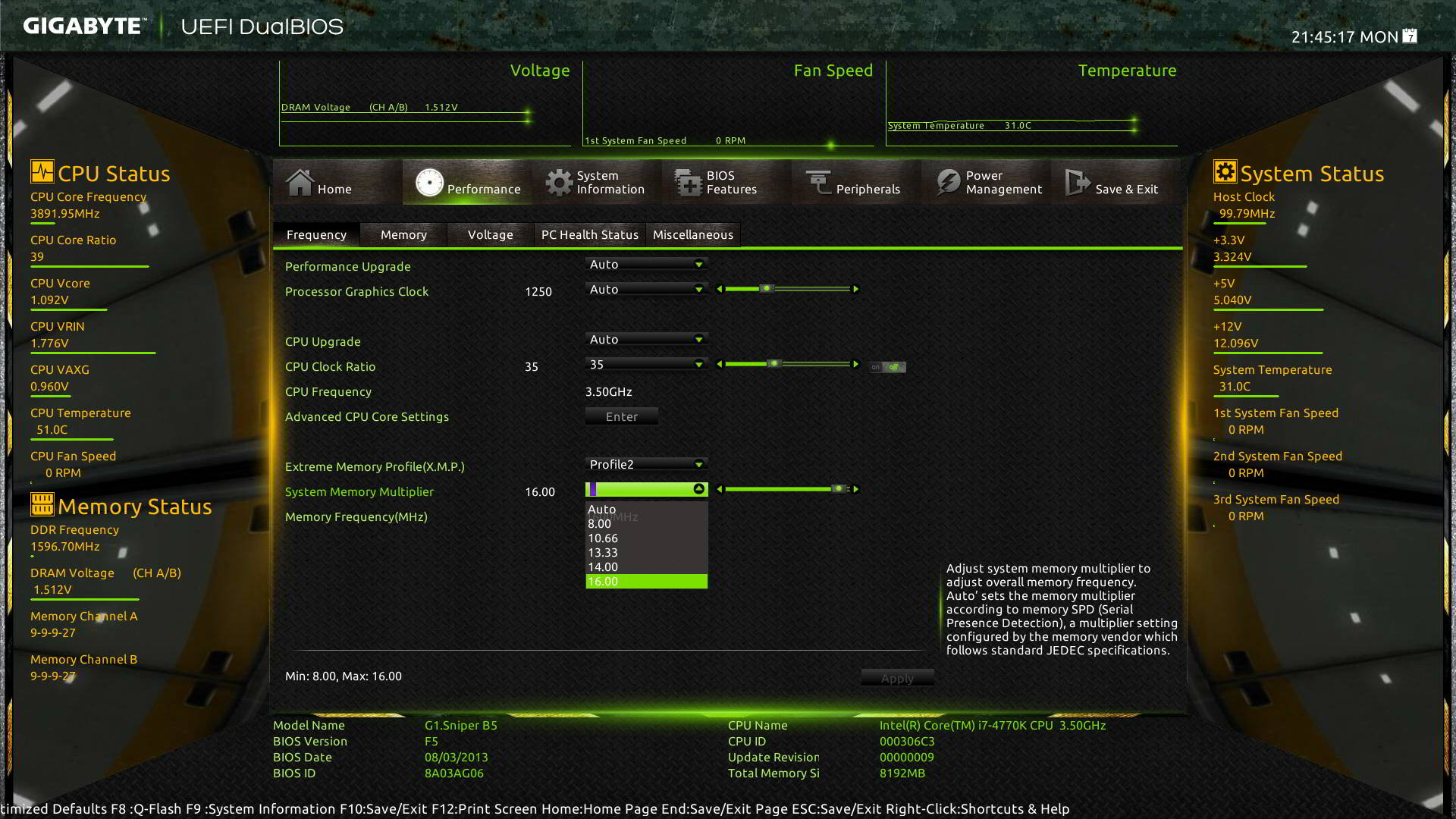1456x819 pixels.
Task: Toggle the CPU Clock Ratio on/off switch
Action: pyautogui.click(x=887, y=367)
